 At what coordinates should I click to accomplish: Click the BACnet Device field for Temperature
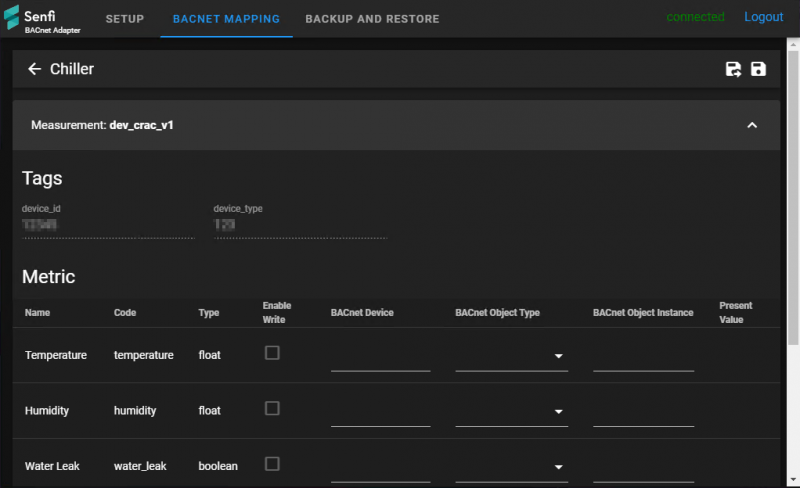pos(381,358)
